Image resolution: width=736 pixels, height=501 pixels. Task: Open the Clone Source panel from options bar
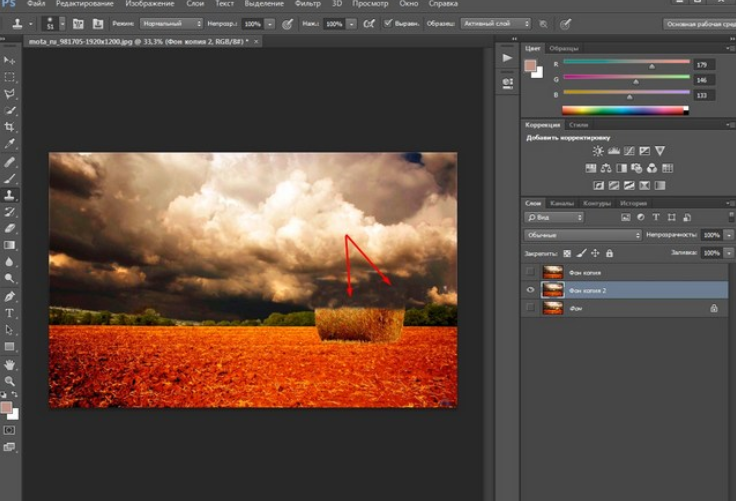tap(98, 23)
